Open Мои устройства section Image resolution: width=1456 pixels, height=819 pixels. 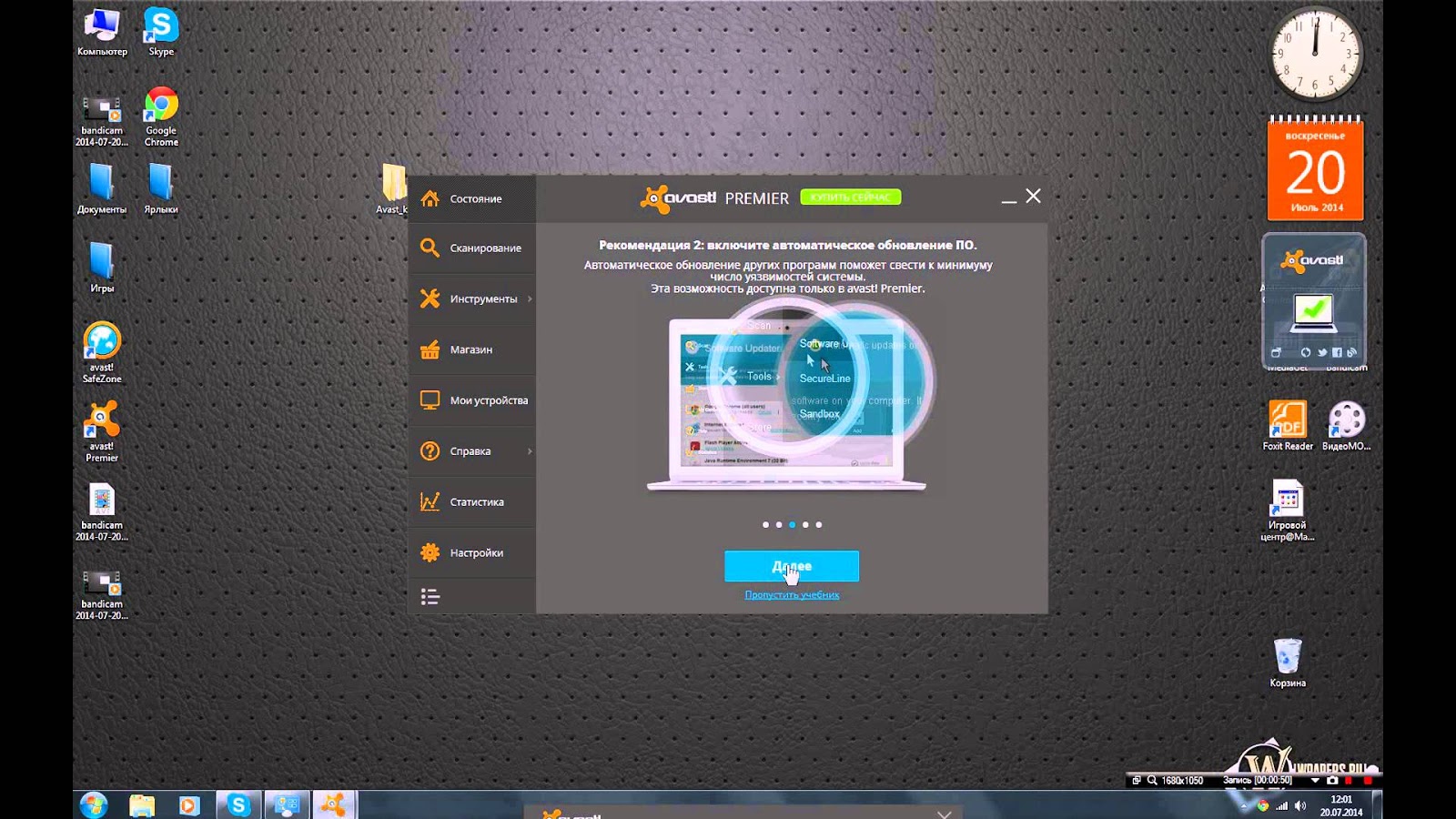(471, 400)
